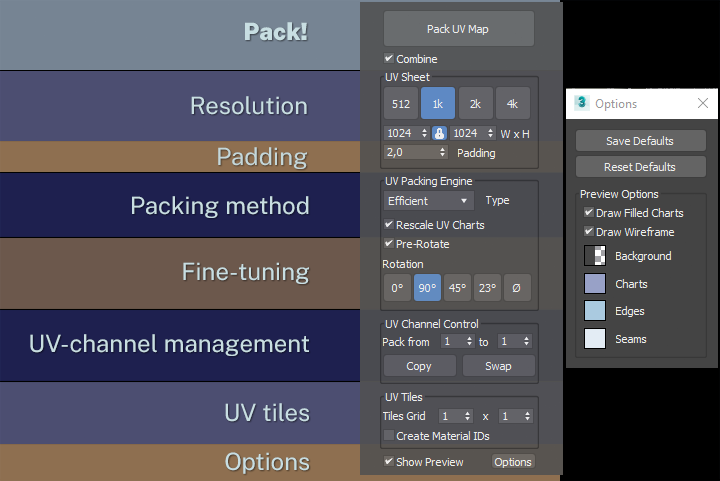This screenshot has width=720, height=481.
Task: Close the Options dialog window
Action: click(x=702, y=103)
